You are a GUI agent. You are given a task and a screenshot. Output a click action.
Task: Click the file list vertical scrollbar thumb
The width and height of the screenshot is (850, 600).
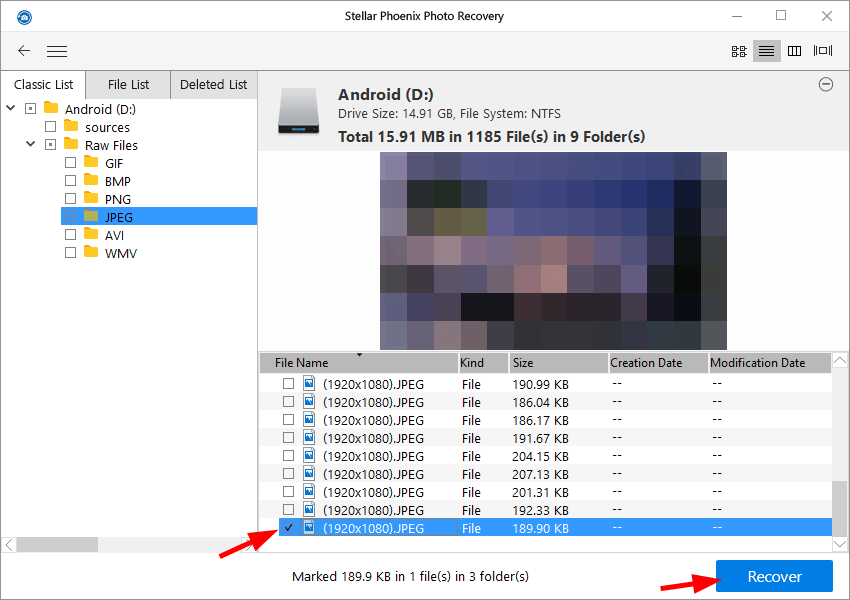(x=839, y=508)
